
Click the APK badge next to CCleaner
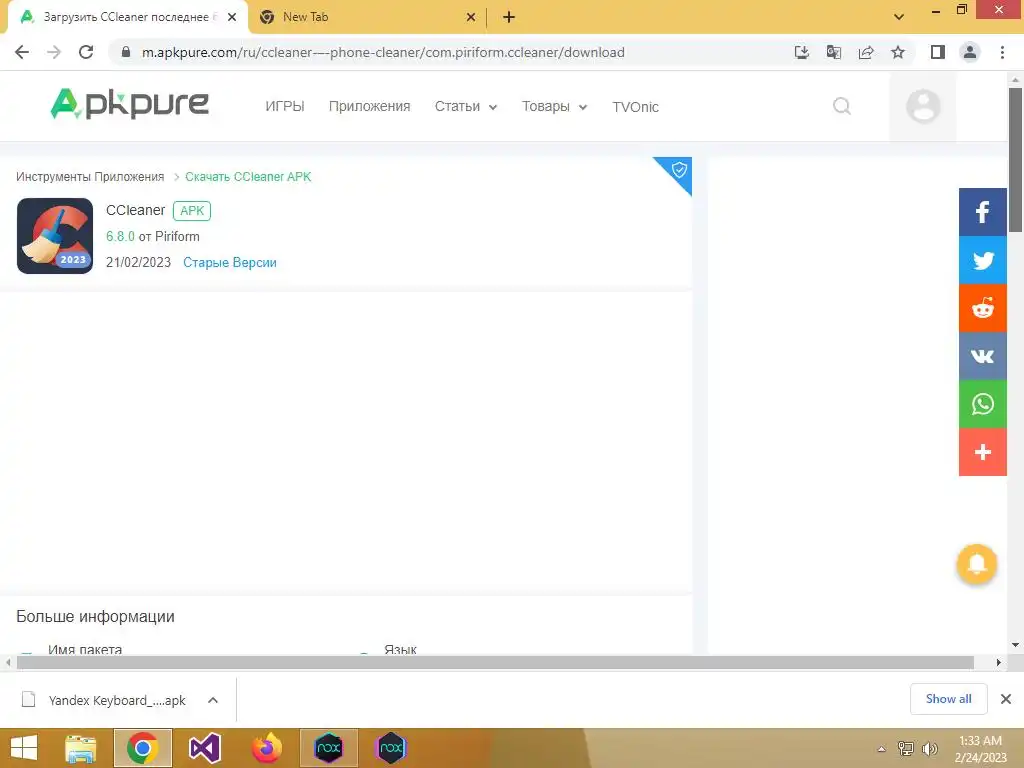[x=192, y=211]
